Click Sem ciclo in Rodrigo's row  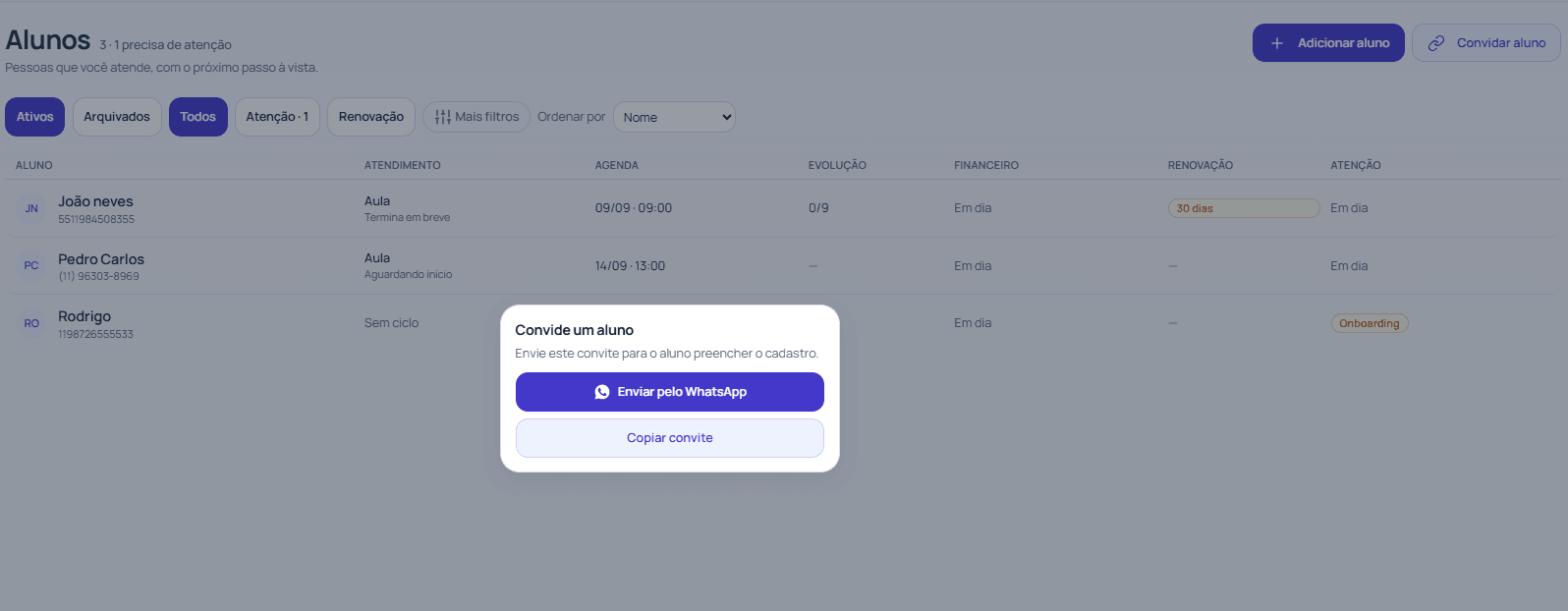(391, 323)
